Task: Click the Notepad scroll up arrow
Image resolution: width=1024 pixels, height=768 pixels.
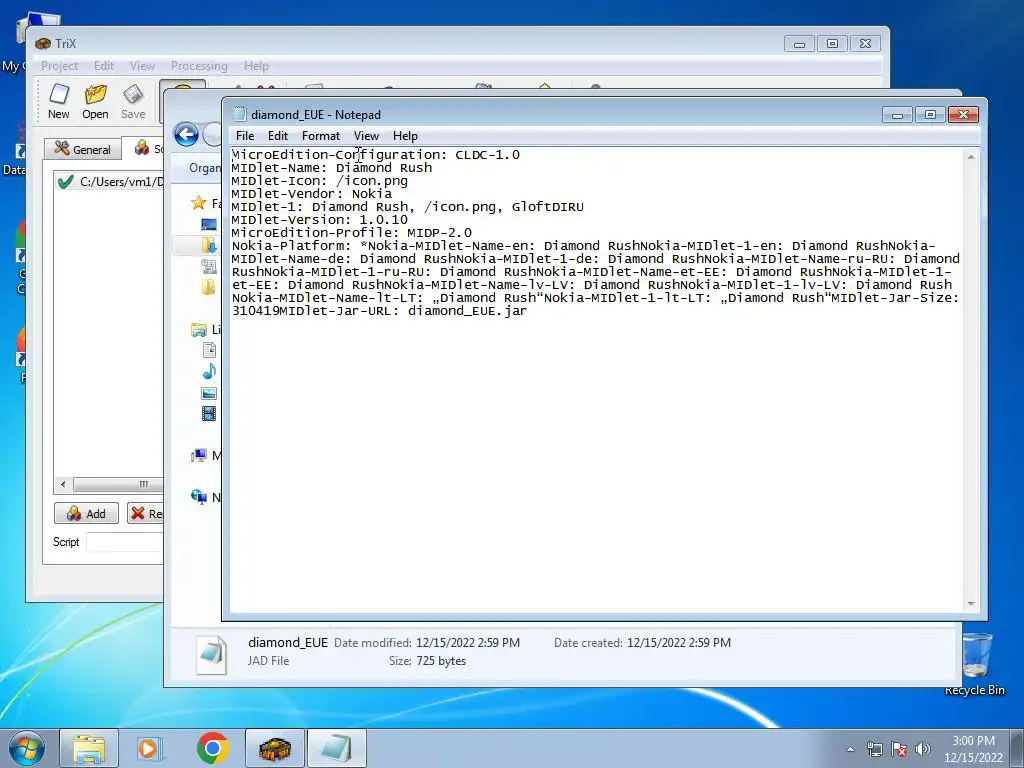Action: pyautogui.click(x=971, y=157)
